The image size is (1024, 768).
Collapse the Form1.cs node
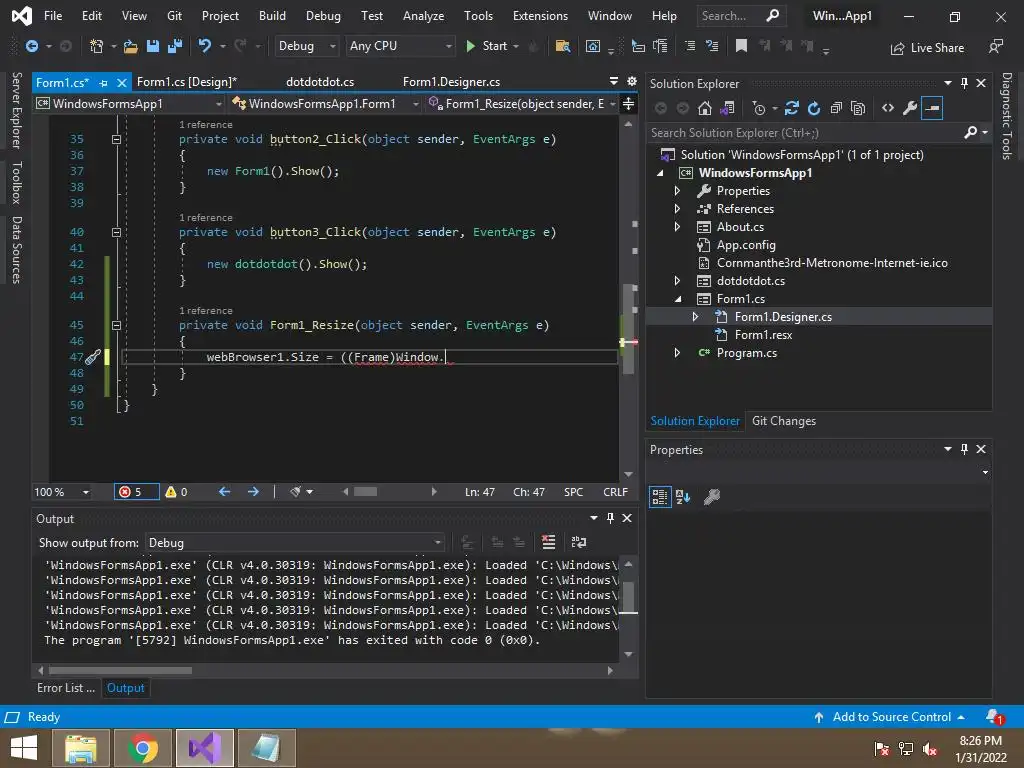(x=677, y=299)
